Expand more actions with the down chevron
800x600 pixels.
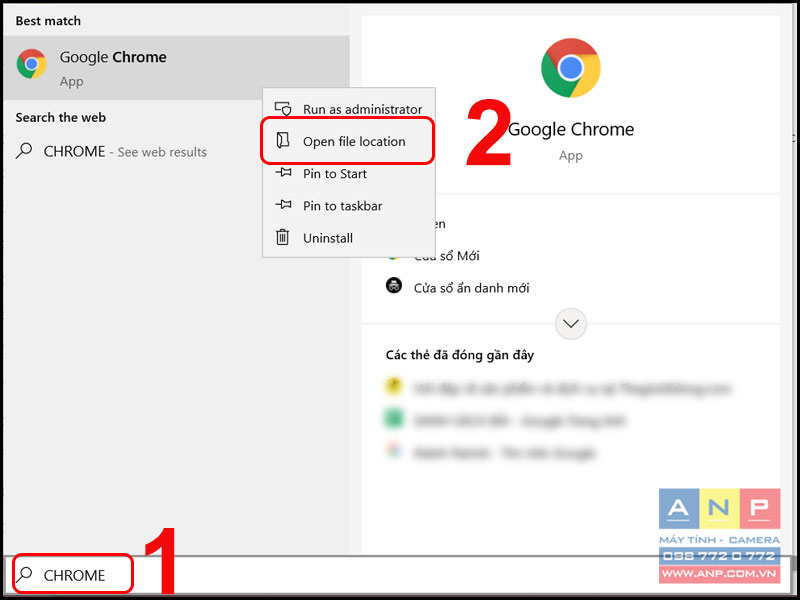[x=570, y=323]
